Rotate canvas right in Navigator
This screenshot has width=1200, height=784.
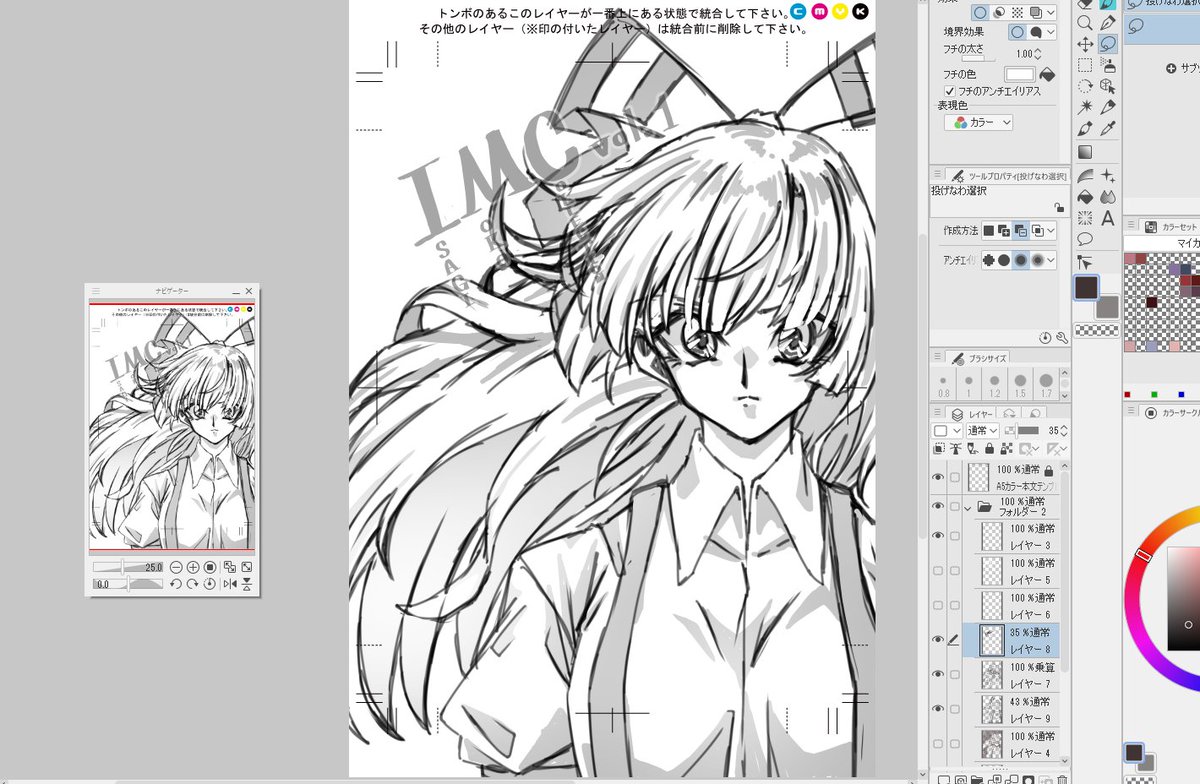pyautogui.click(x=193, y=584)
